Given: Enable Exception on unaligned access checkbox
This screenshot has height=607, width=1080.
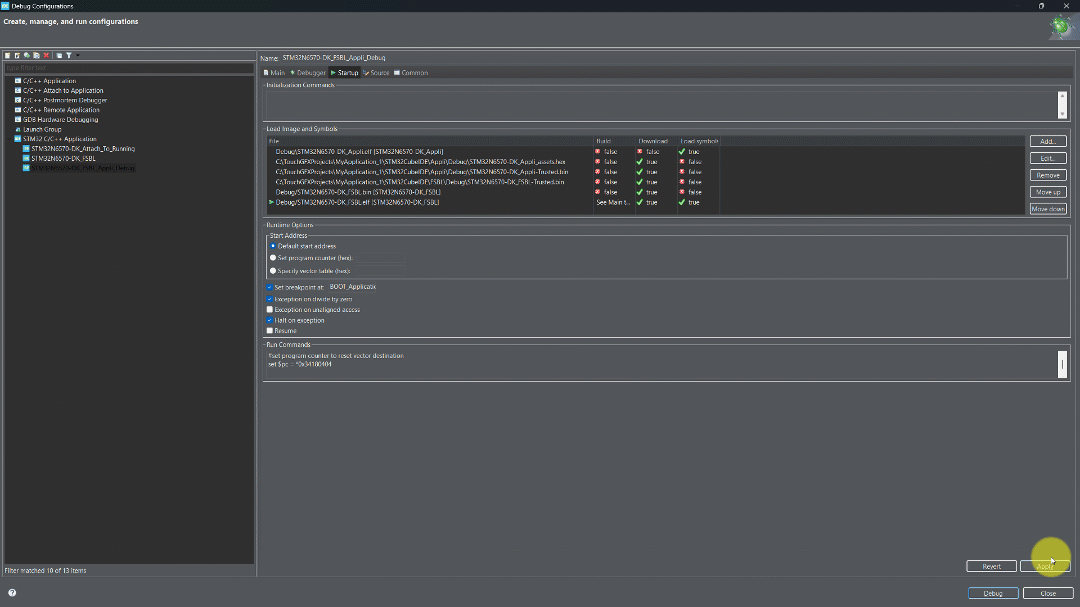Looking at the screenshot, I should point(270,309).
